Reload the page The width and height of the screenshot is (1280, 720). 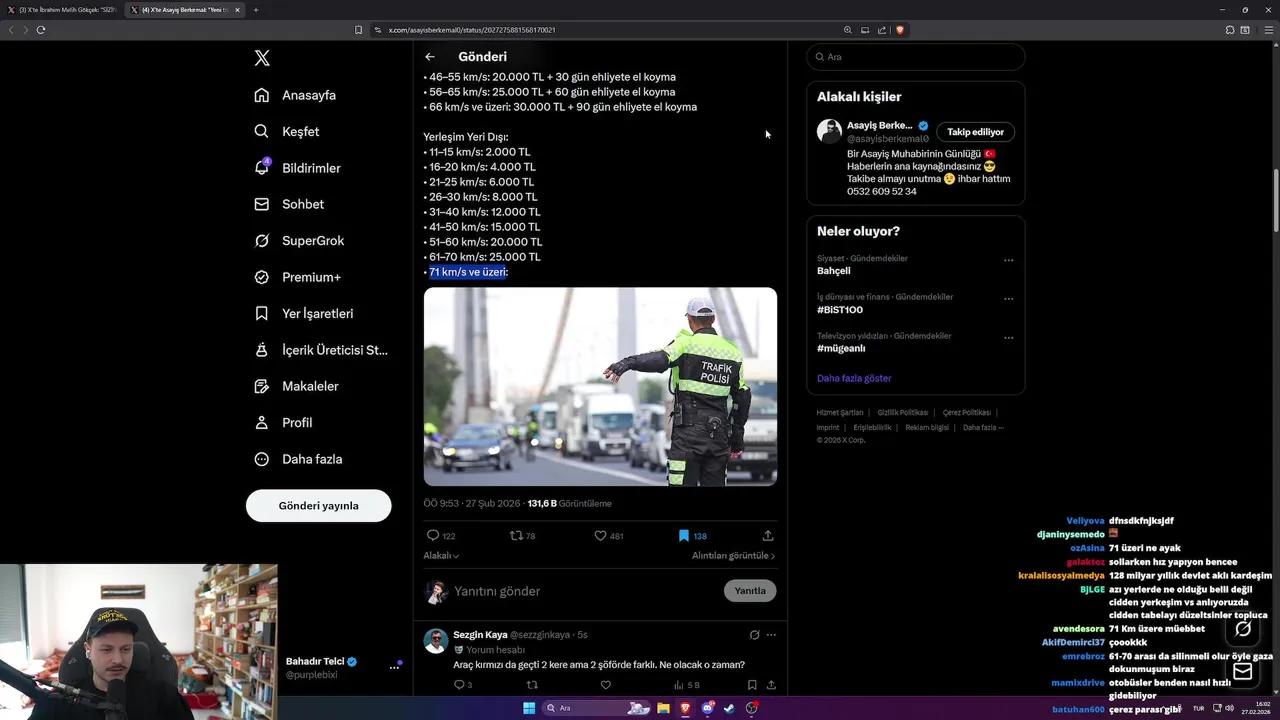click(x=41, y=30)
